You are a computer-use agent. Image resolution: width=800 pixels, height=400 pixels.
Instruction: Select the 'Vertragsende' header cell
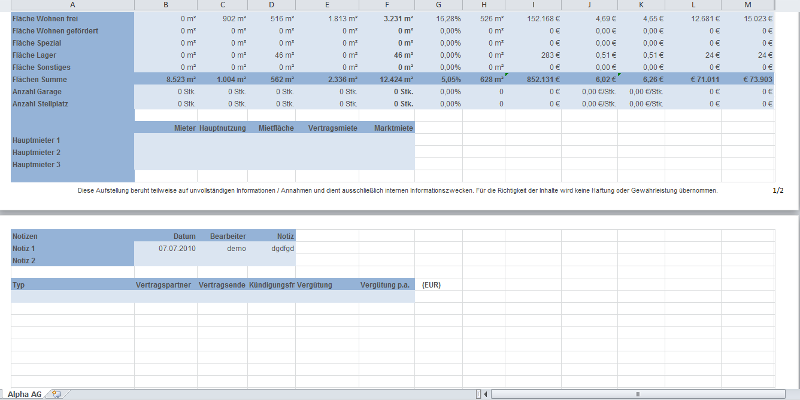[x=222, y=285]
